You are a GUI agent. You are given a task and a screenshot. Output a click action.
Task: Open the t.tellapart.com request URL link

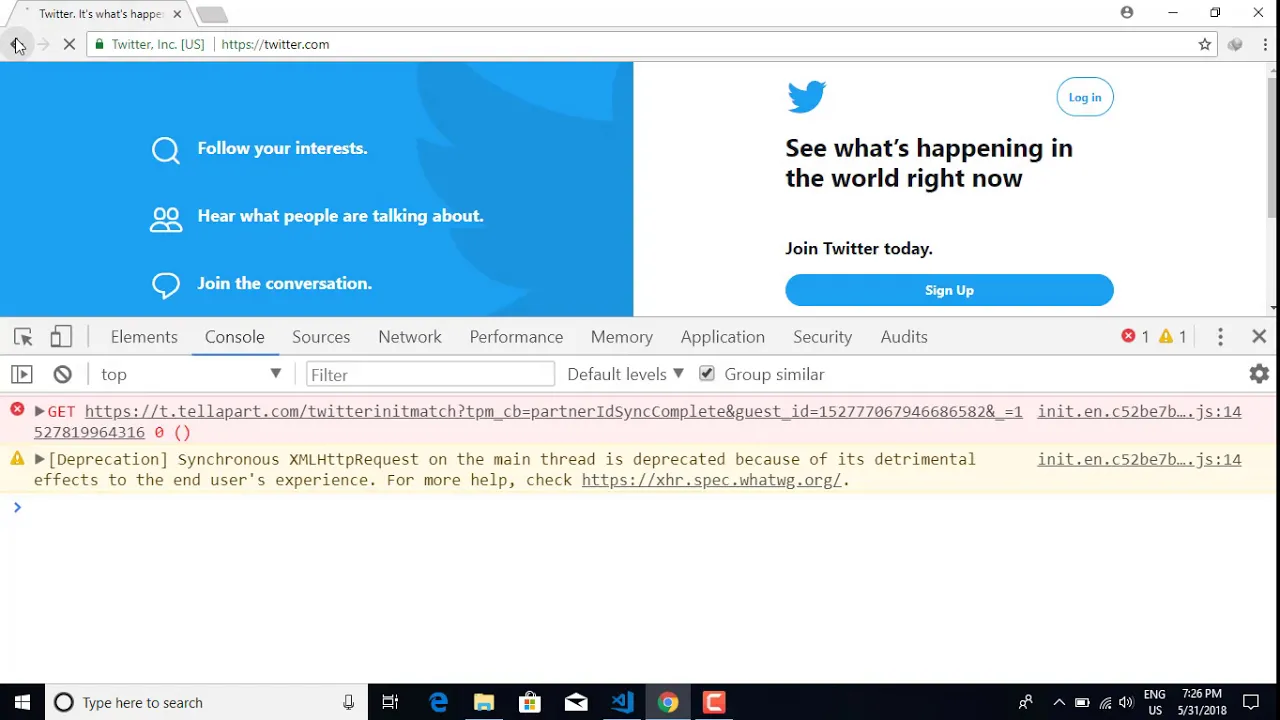point(553,411)
